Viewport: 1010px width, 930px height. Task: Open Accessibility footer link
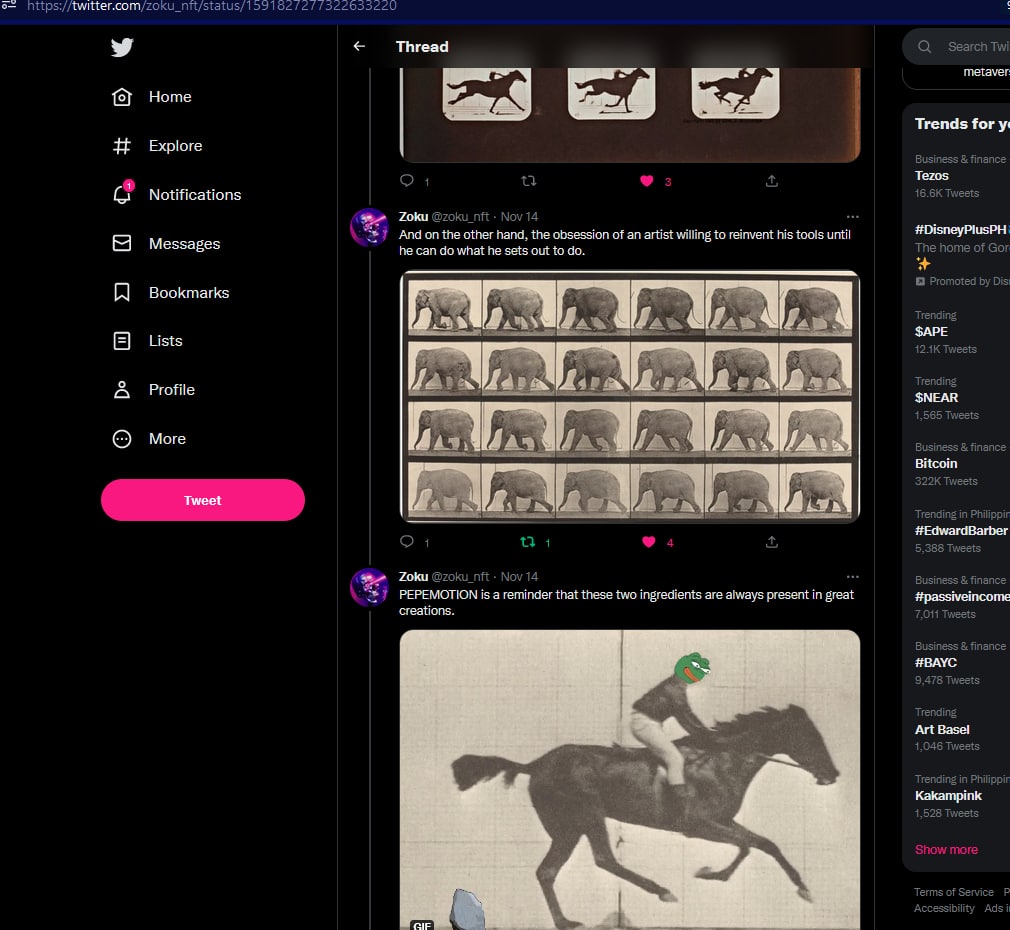click(x=944, y=908)
